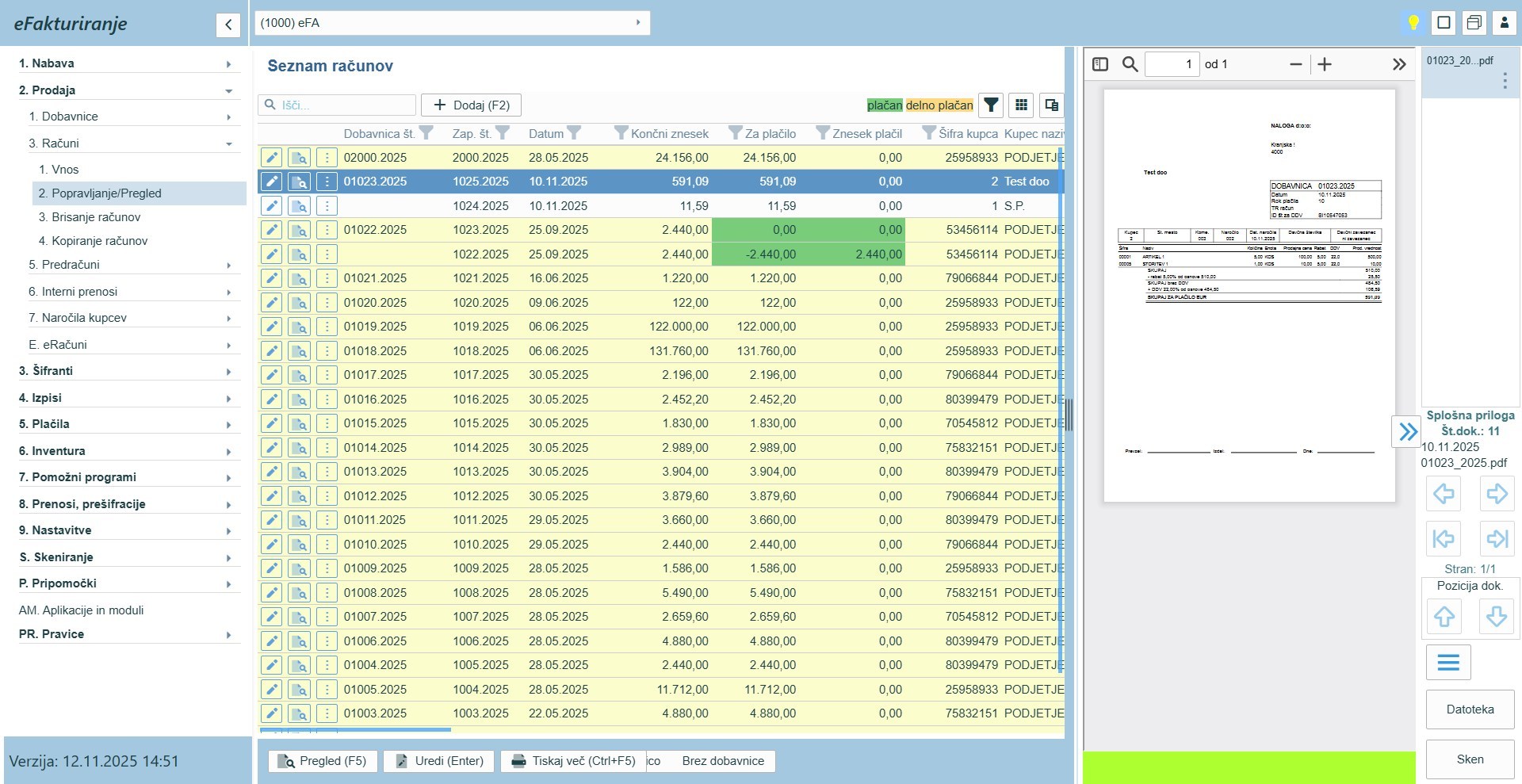Image resolution: width=1522 pixels, height=784 pixels.
Task: Toggle the 'plačan' paid status filter
Action: pos(884,105)
